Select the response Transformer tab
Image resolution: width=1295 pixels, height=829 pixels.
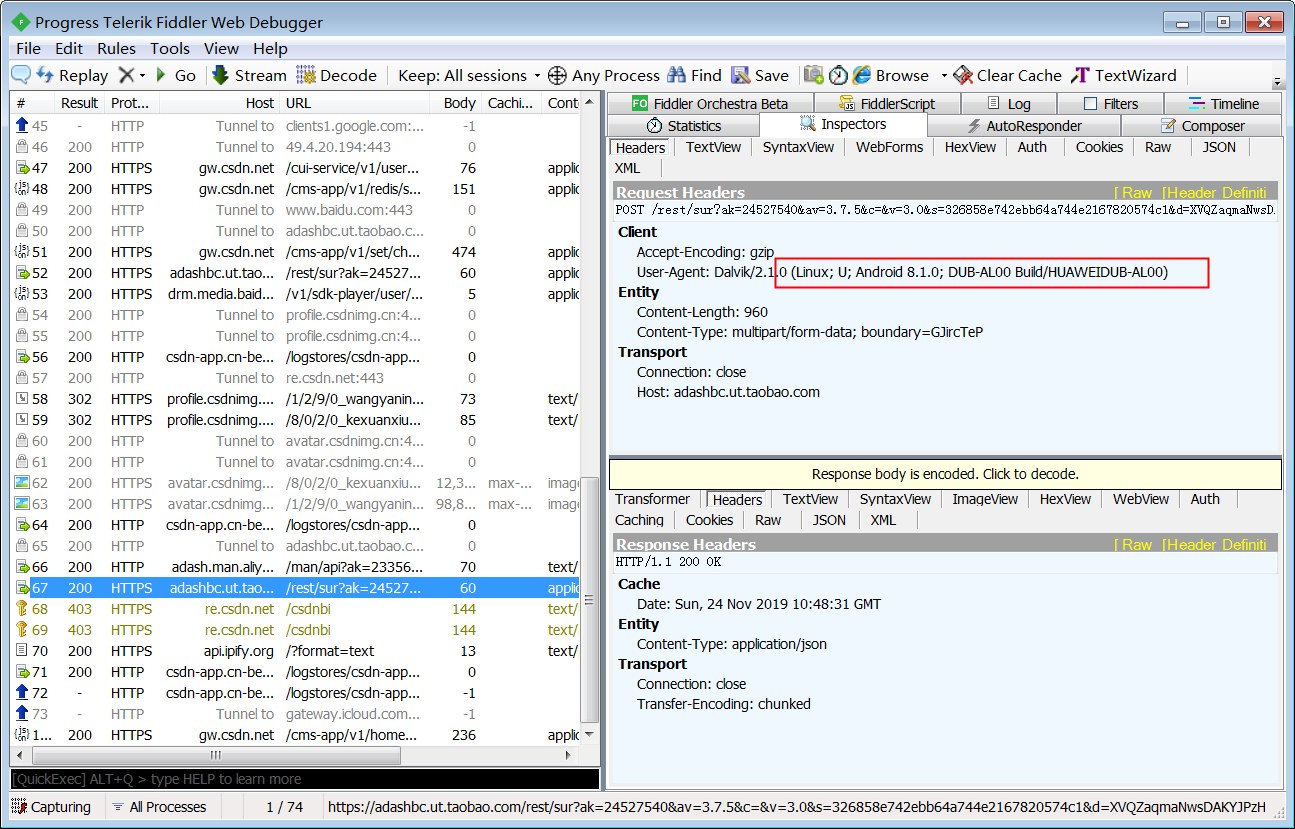click(652, 499)
